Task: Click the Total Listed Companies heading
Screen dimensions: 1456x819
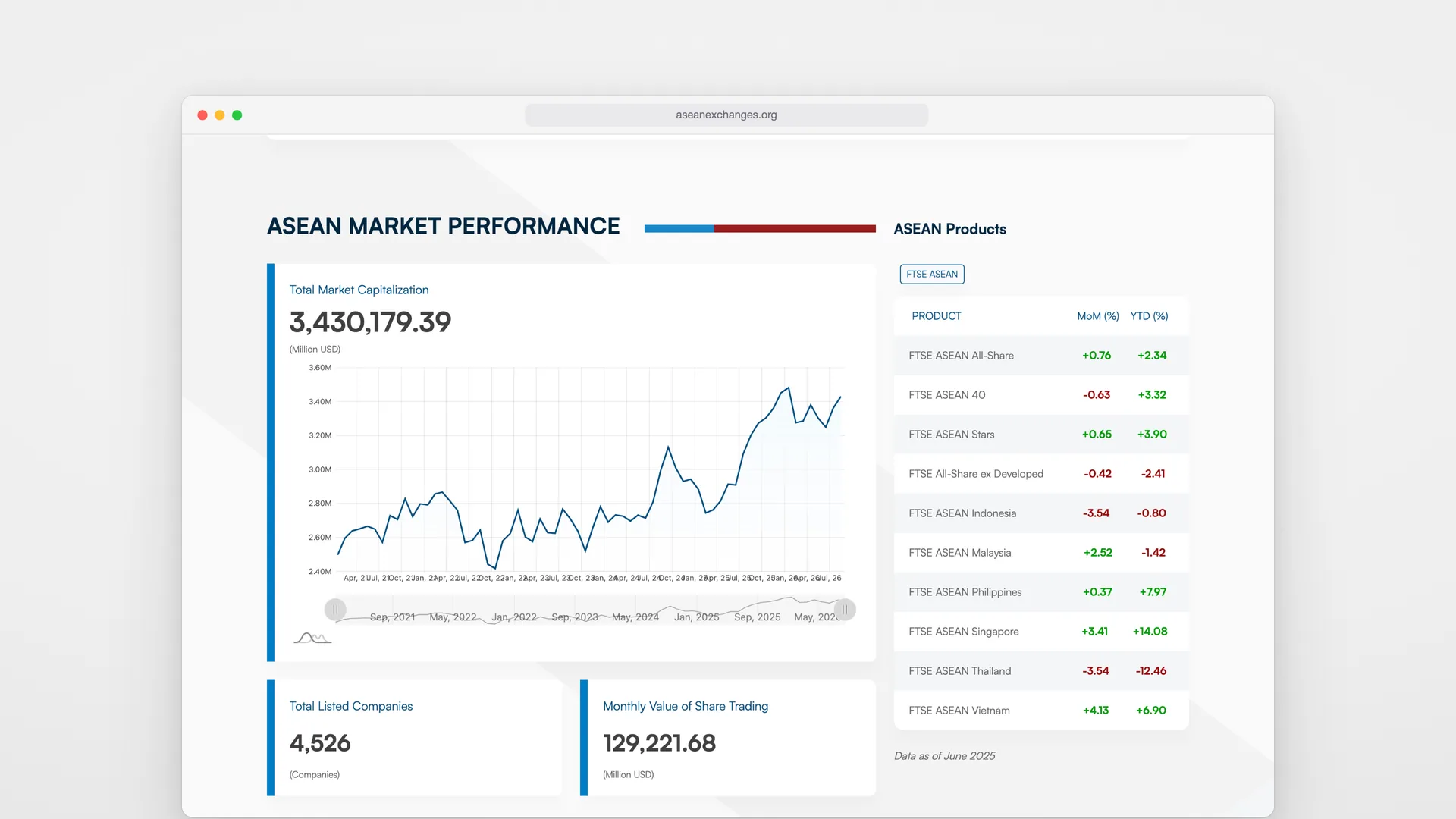Action: tap(351, 706)
